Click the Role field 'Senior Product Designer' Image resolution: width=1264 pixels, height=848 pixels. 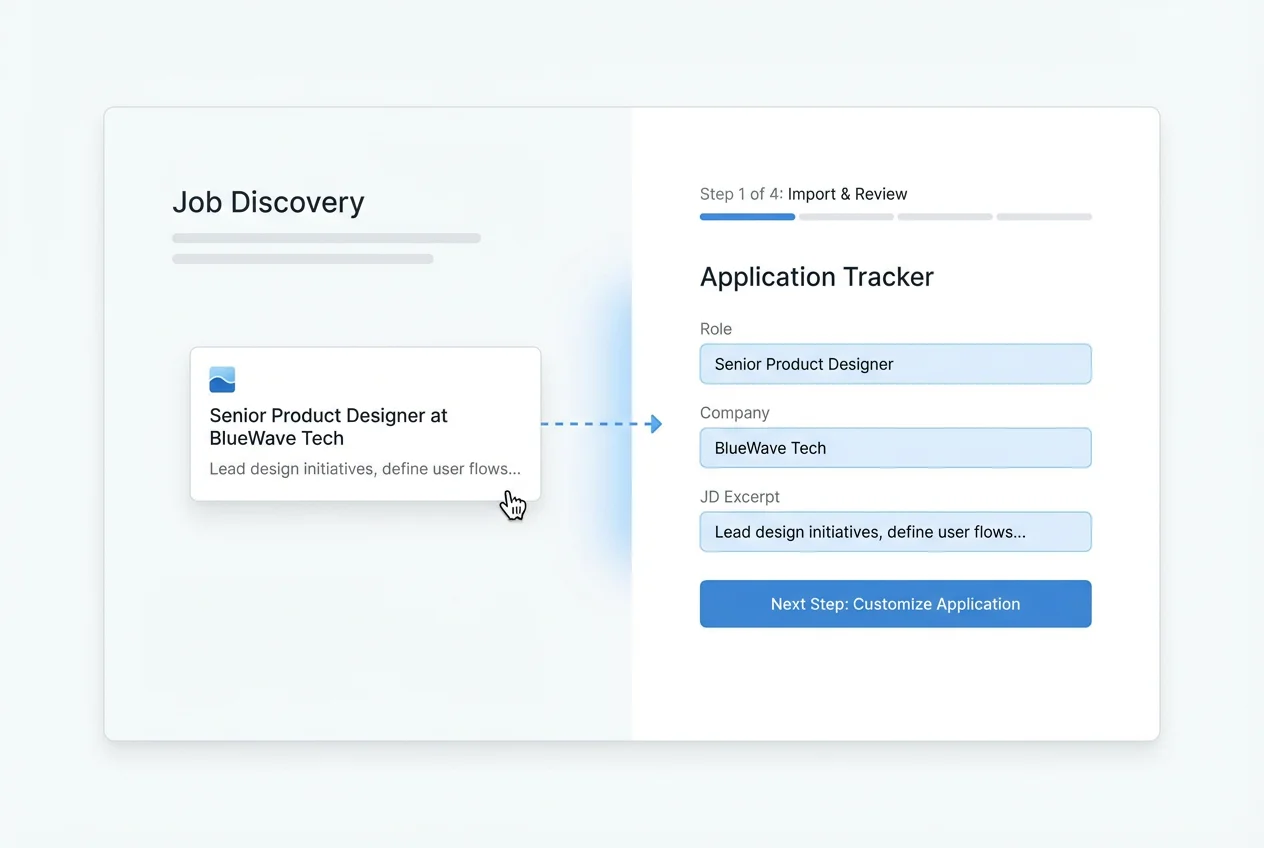tap(895, 364)
